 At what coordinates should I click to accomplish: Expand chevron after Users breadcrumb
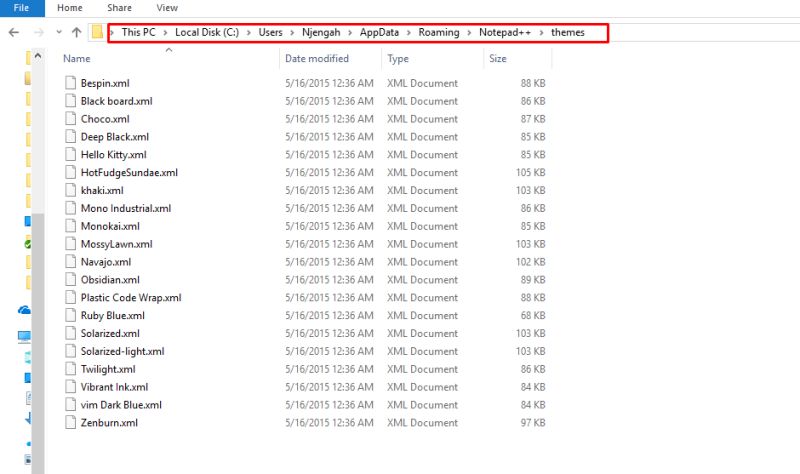[292, 33]
